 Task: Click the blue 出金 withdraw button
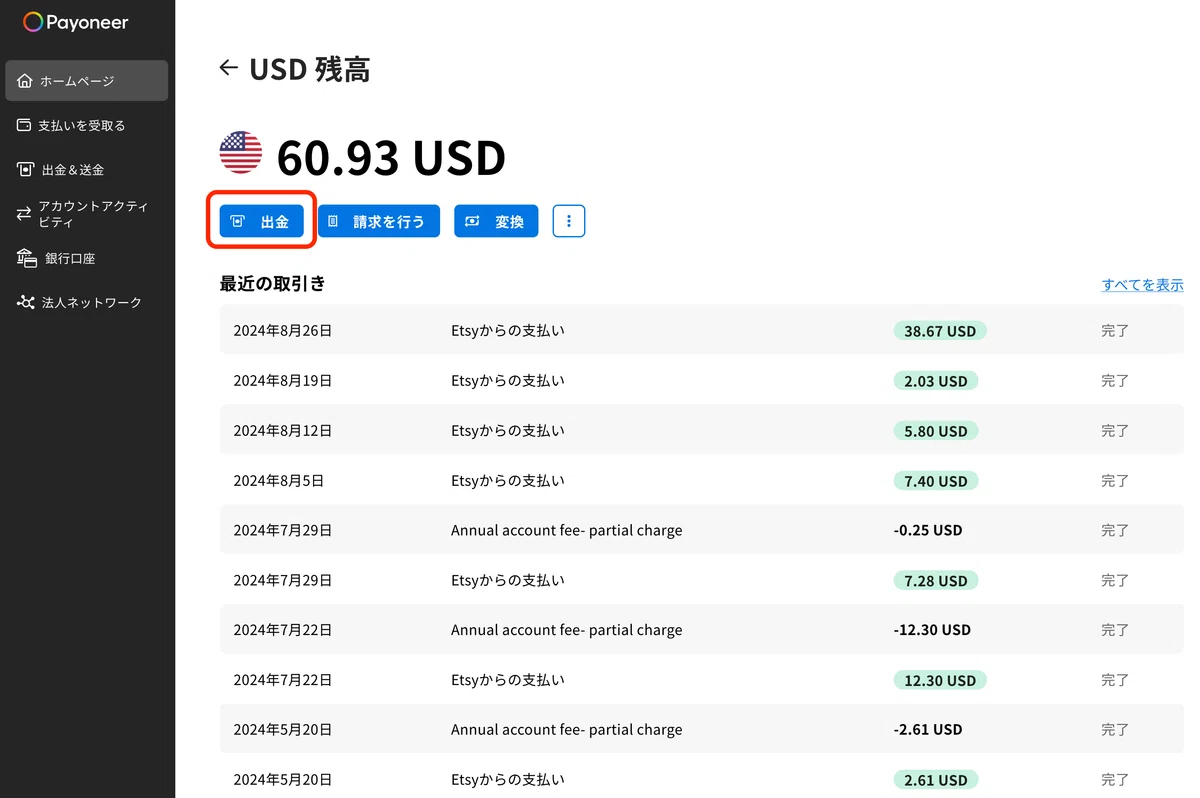[x=262, y=221]
